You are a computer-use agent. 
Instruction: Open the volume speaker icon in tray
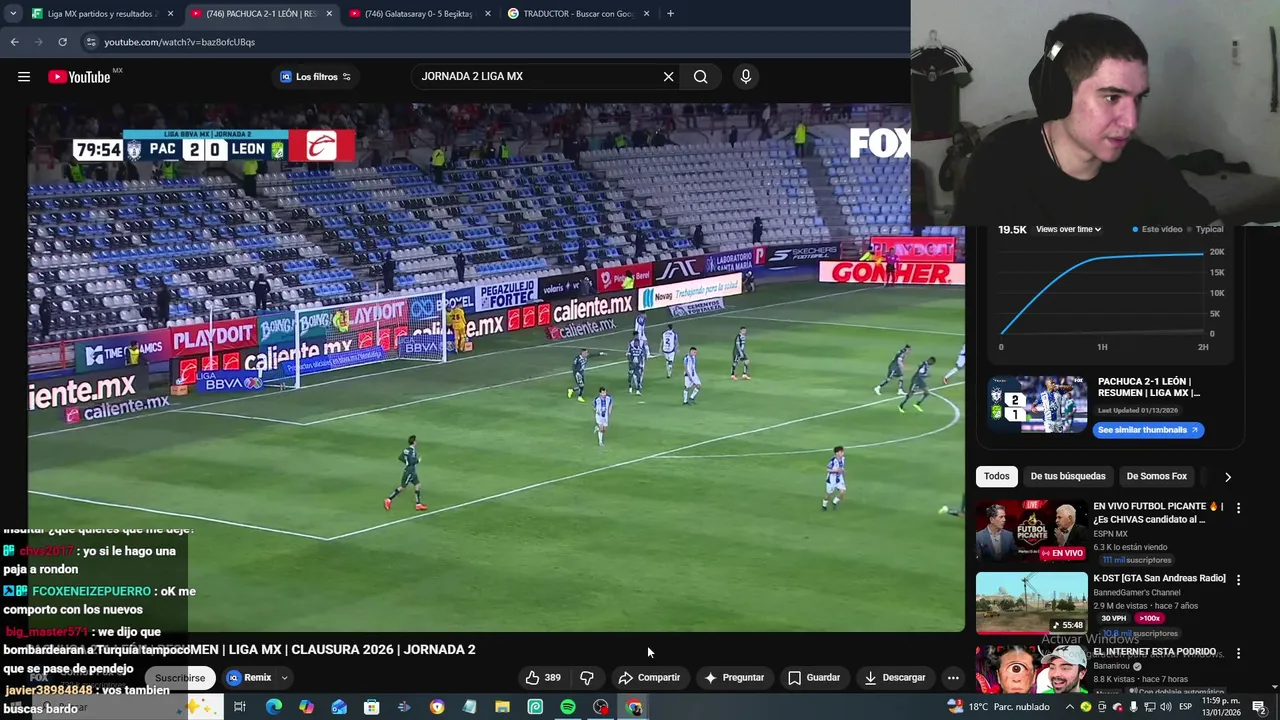coord(1165,707)
